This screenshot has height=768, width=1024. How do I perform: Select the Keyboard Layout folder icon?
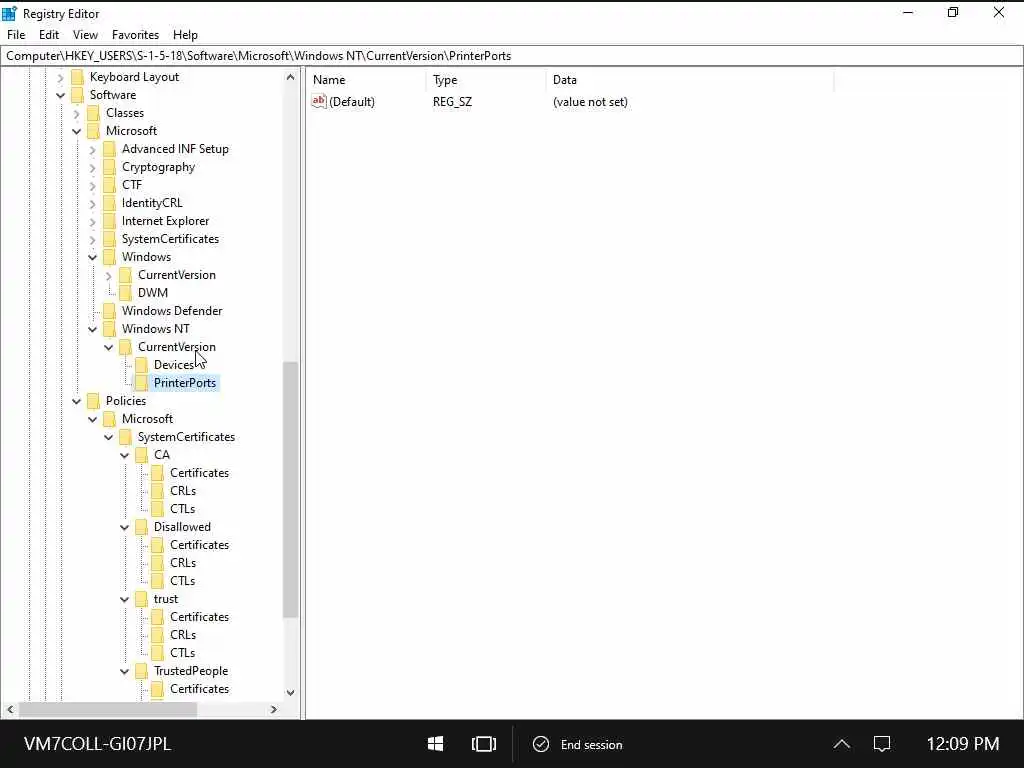click(x=77, y=77)
